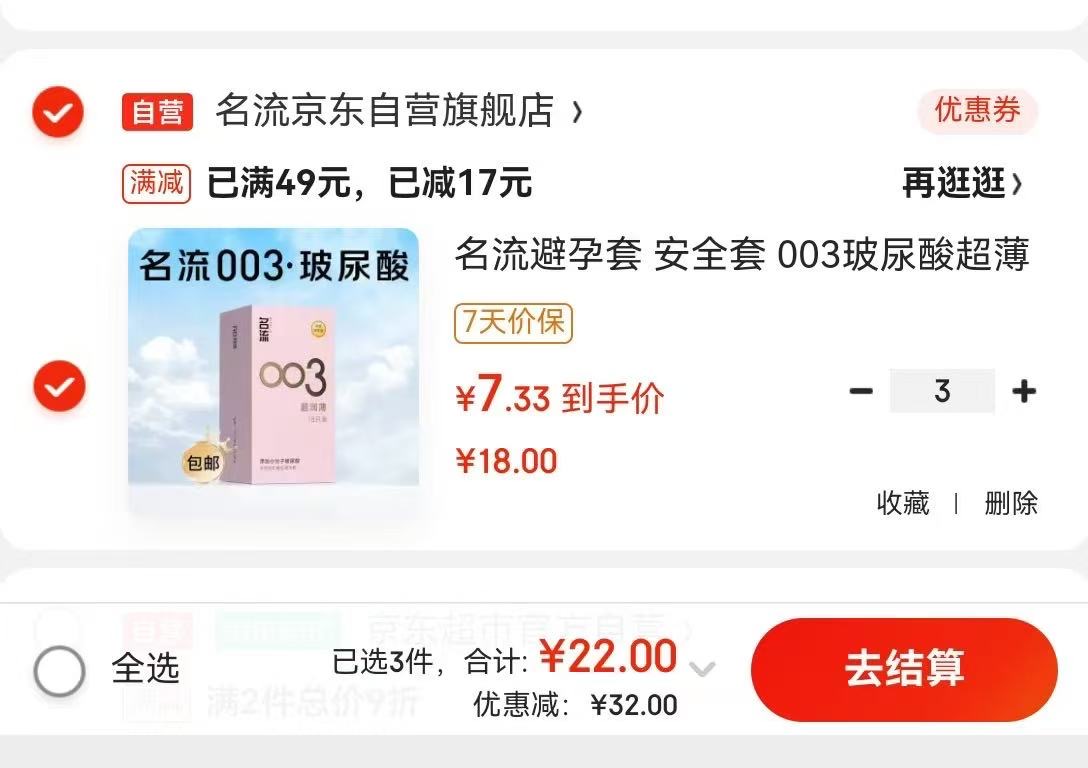The height and width of the screenshot is (768, 1088).
Task: Click the quantity field showing 3
Action: pyautogui.click(x=942, y=391)
